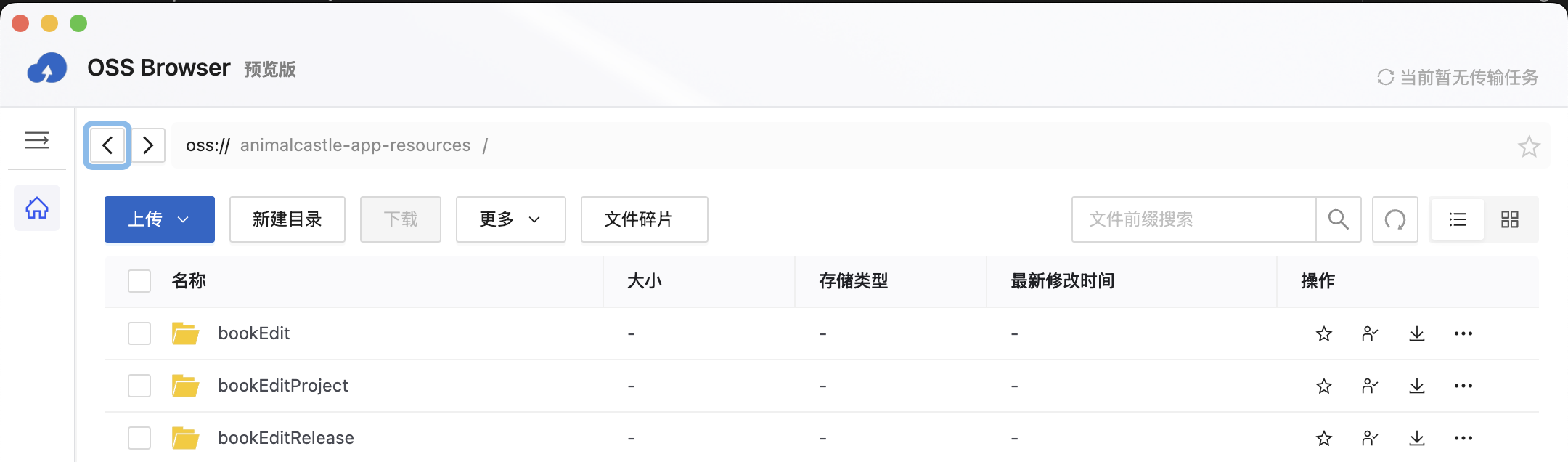Viewport: 1568px width, 462px height.
Task: Star the bookEdit folder
Action: [1324, 333]
